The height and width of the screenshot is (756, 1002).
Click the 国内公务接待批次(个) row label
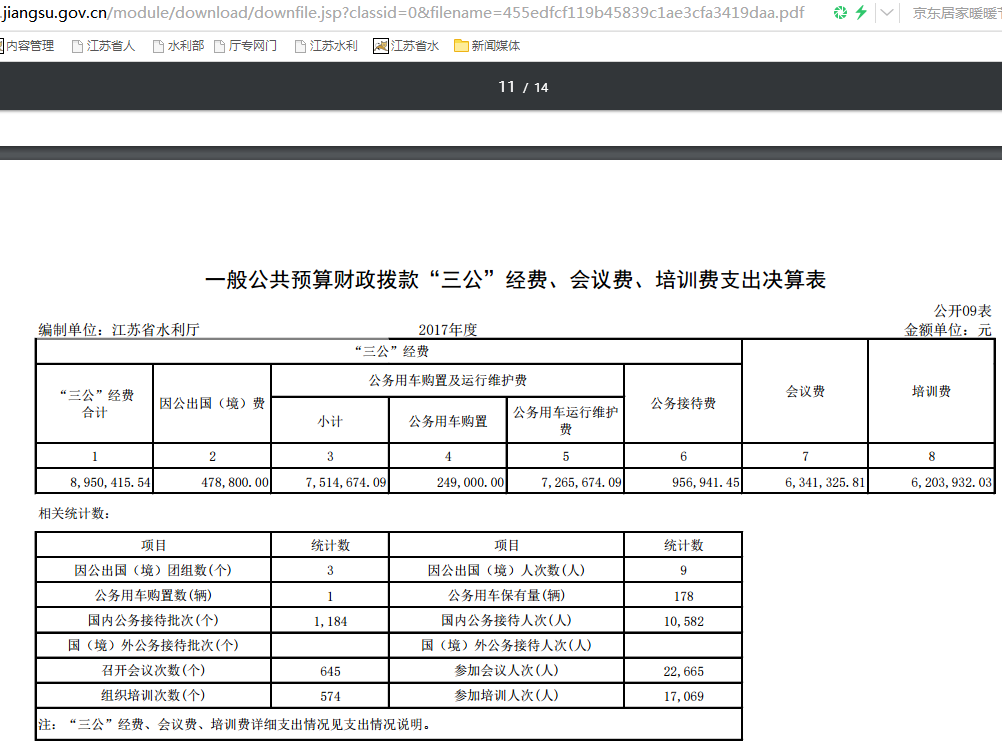(x=153, y=621)
